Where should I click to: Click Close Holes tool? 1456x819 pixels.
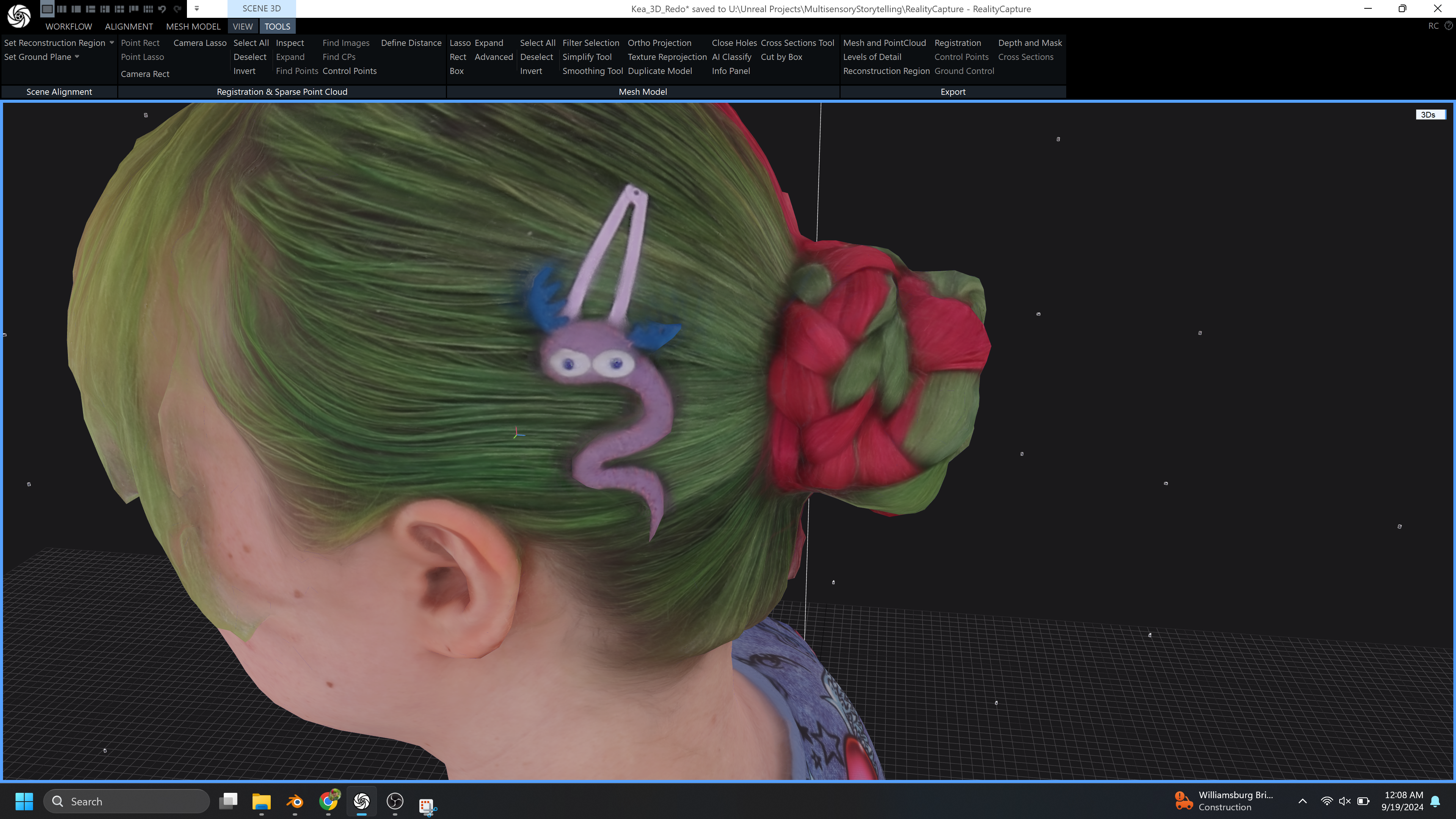734,43
